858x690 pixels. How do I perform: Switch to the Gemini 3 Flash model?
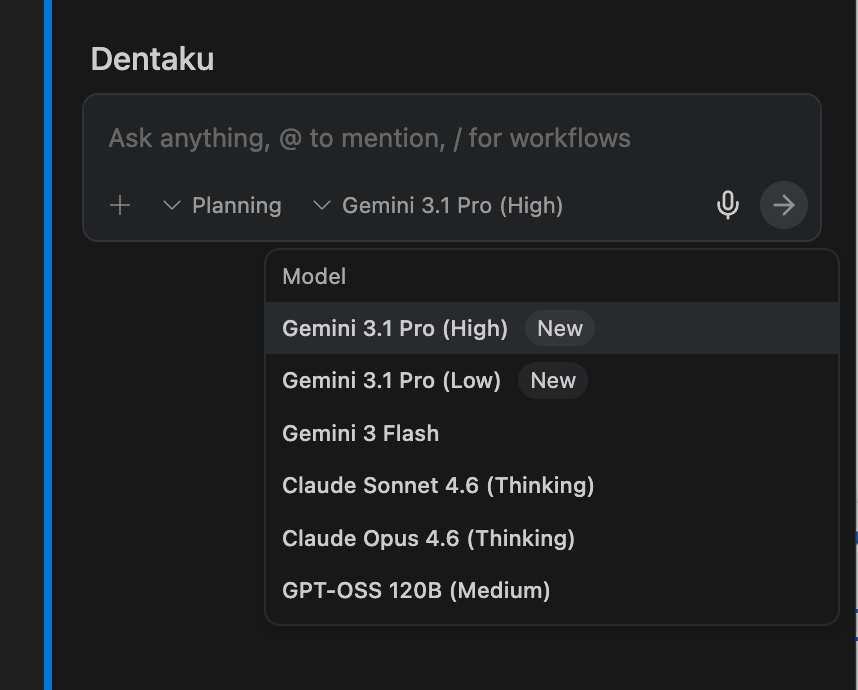point(360,434)
